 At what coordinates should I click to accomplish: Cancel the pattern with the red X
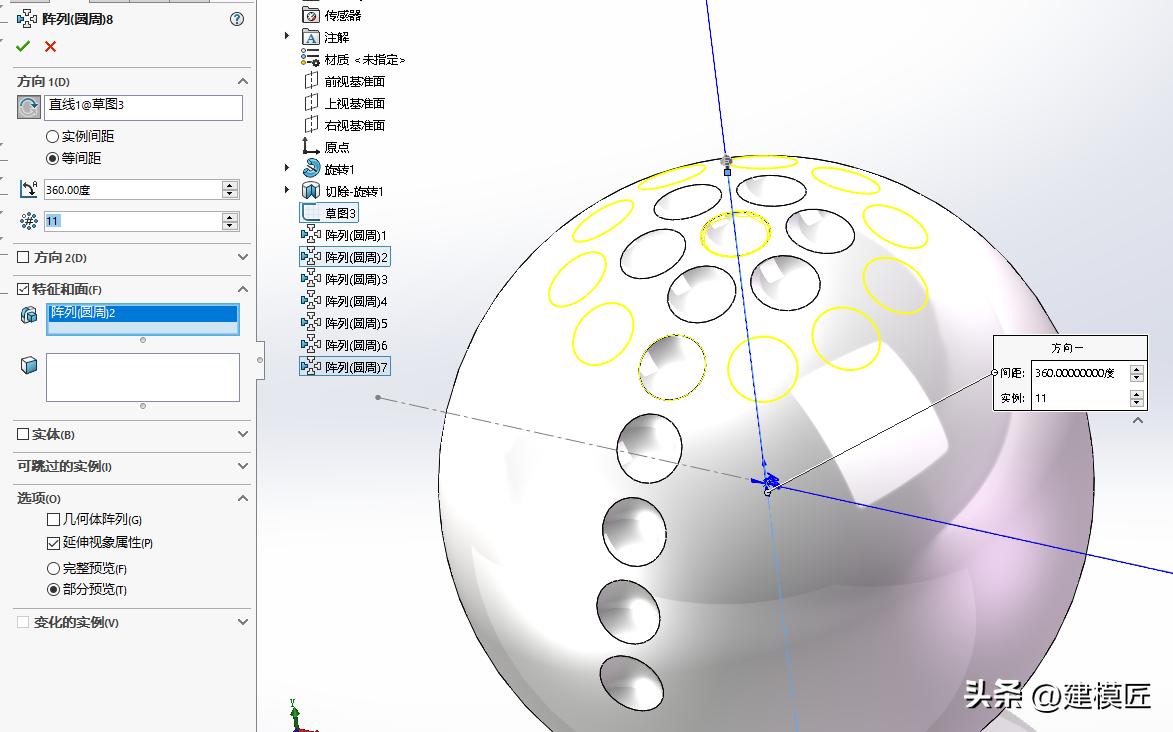48,45
